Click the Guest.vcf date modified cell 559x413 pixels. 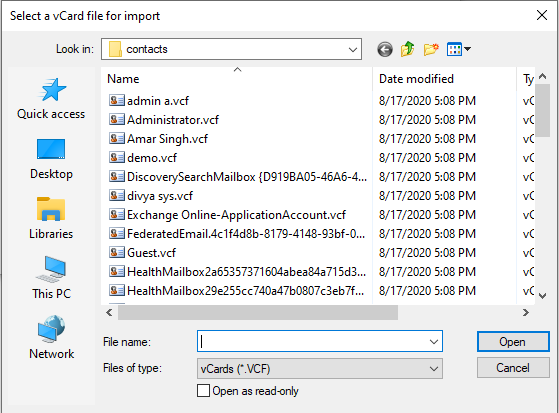pos(427,253)
